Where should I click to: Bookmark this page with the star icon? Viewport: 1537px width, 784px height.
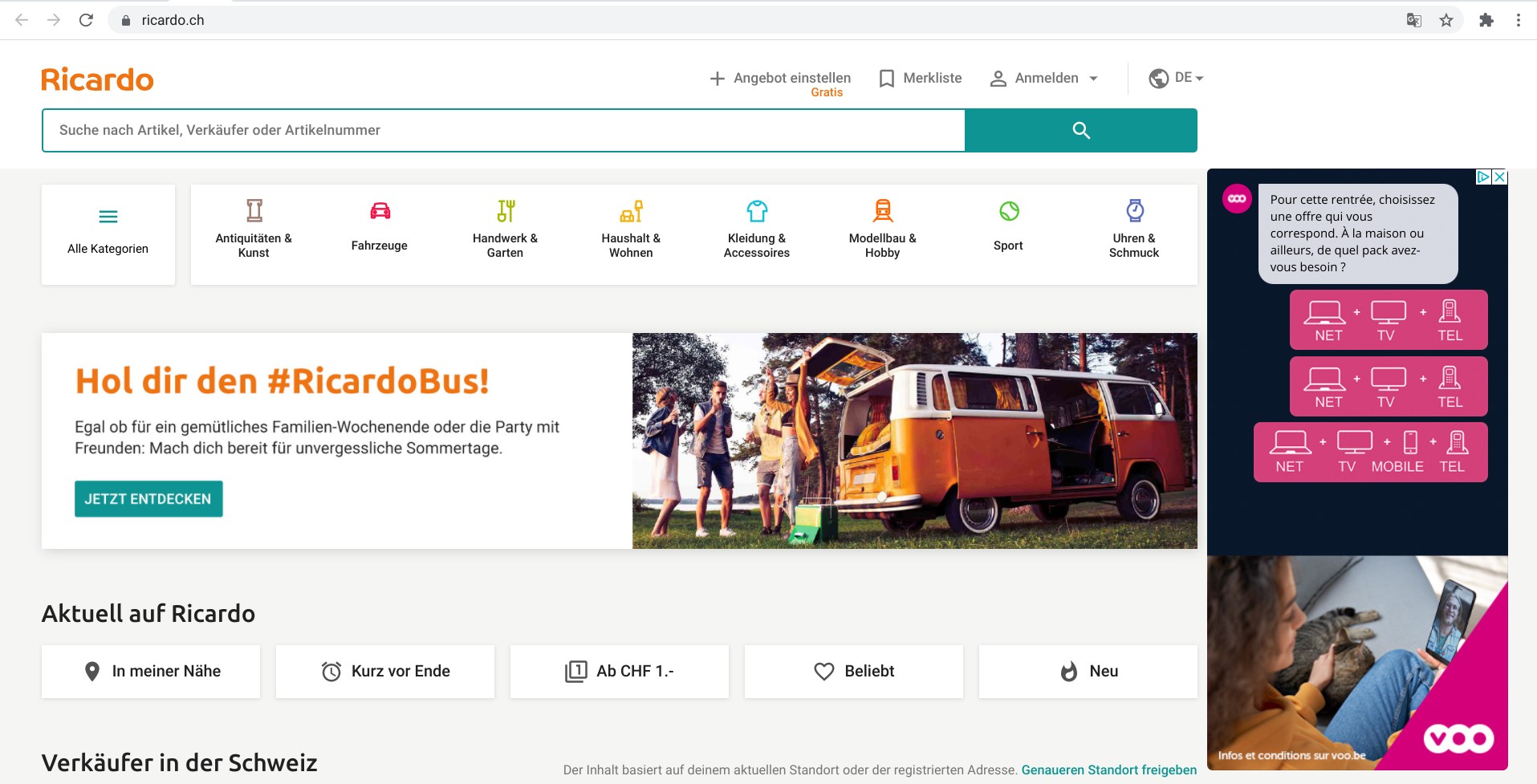pyautogui.click(x=1446, y=20)
